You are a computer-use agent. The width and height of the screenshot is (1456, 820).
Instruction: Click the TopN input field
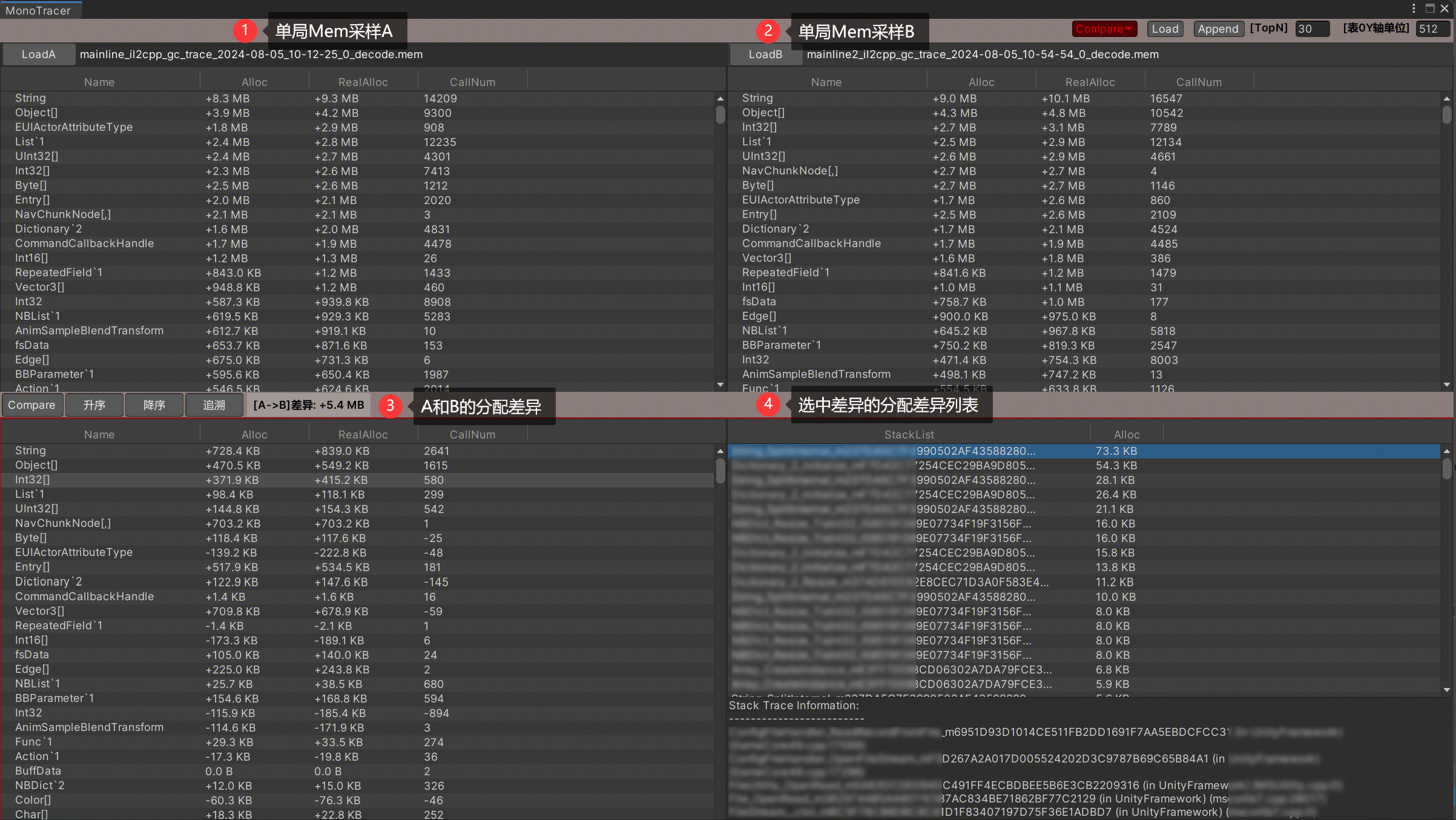(x=1311, y=28)
